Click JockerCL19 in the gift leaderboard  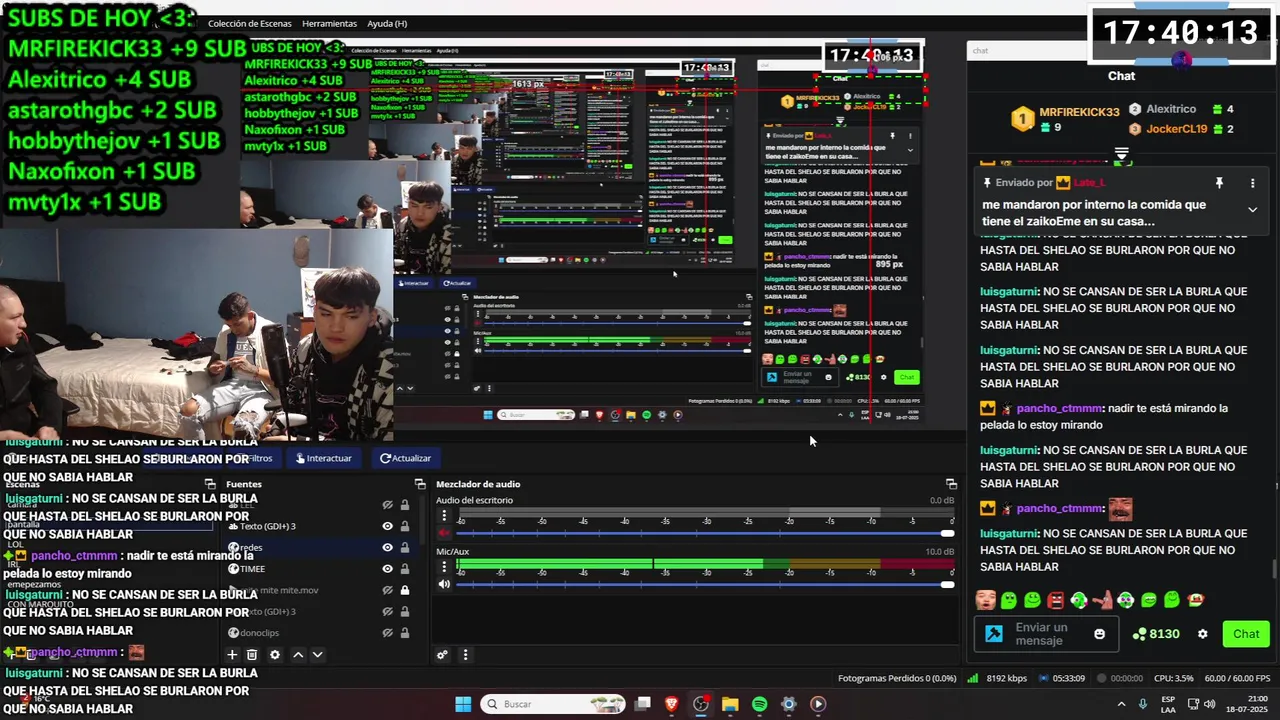[x=1177, y=129]
